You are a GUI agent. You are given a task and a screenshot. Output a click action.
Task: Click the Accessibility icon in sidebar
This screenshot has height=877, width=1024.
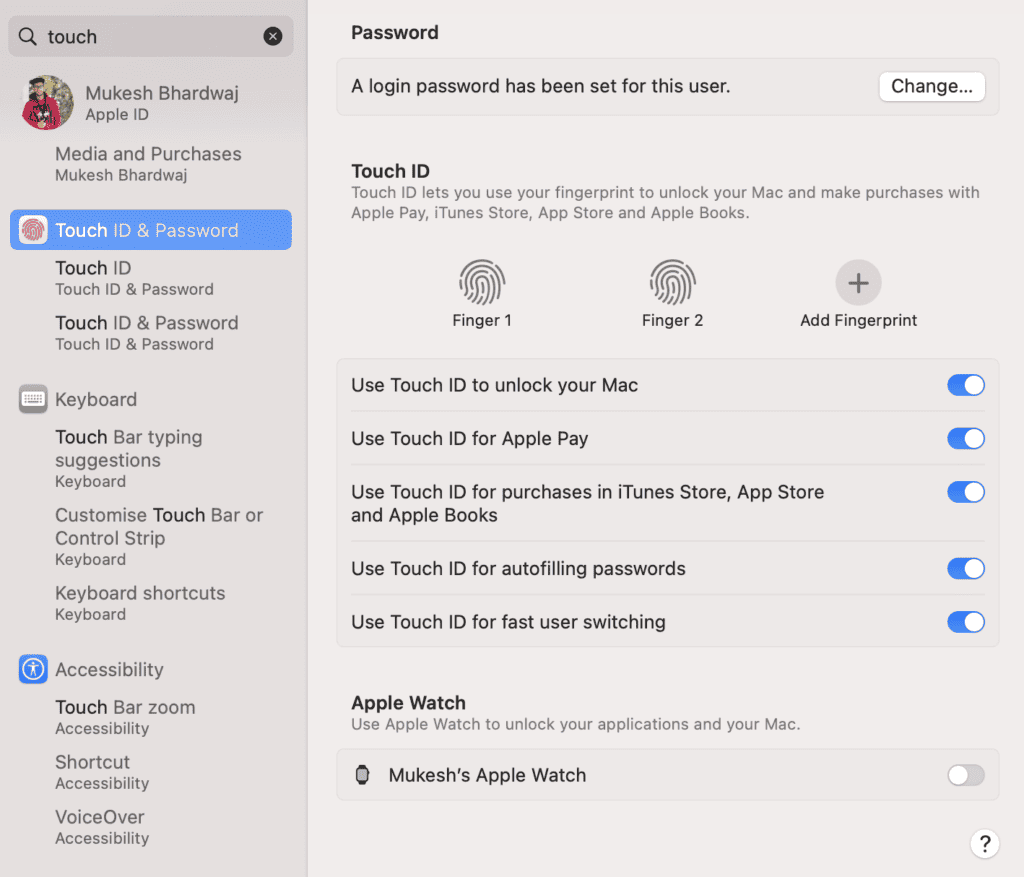pos(33,669)
